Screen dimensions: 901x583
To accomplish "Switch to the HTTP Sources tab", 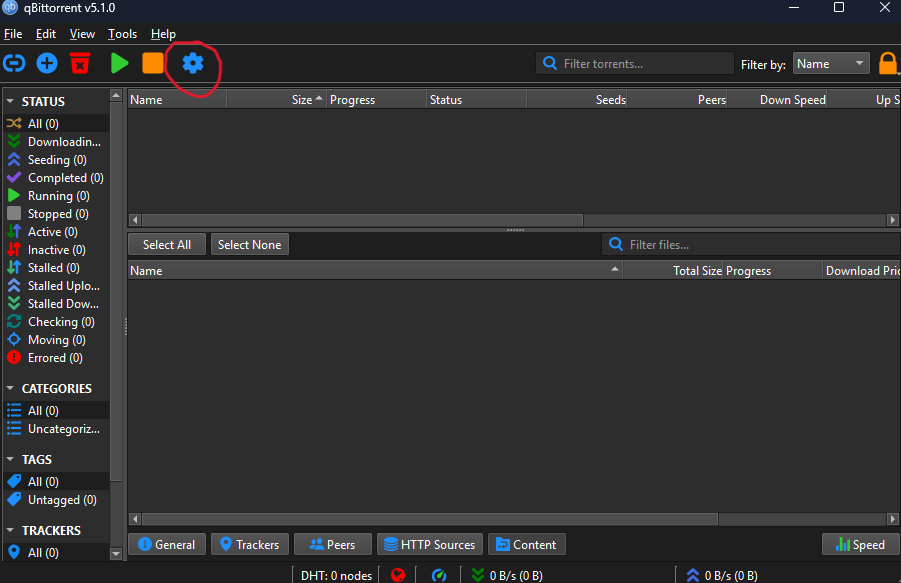I will [x=430, y=544].
